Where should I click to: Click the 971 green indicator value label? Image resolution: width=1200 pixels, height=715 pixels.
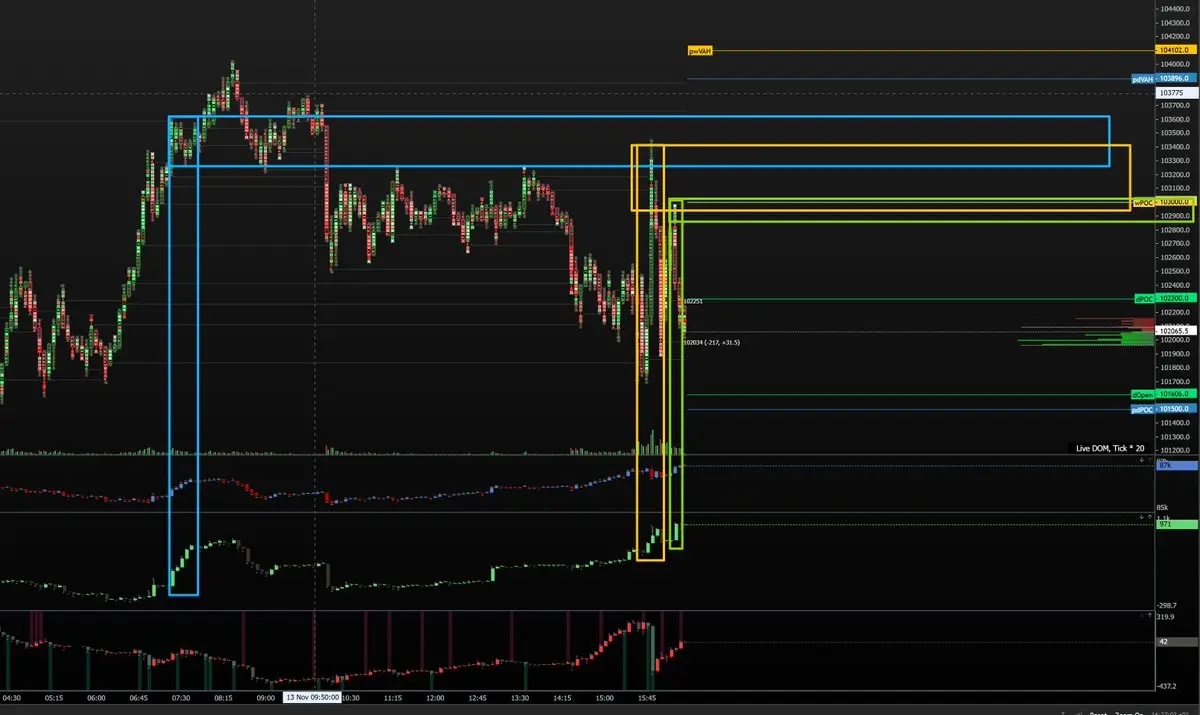point(1177,524)
